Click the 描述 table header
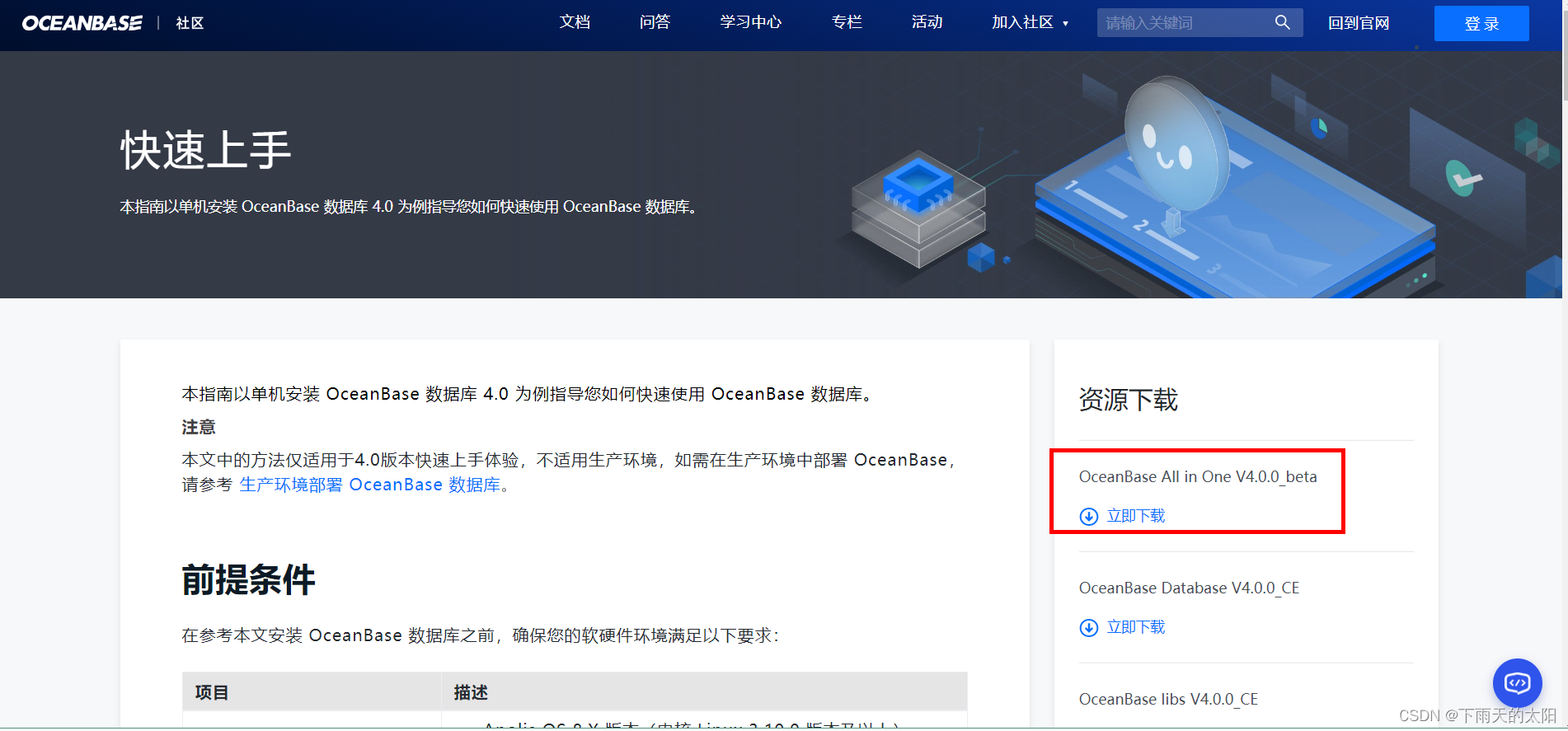The height and width of the screenshot is (731, 1568). (471, 692)
